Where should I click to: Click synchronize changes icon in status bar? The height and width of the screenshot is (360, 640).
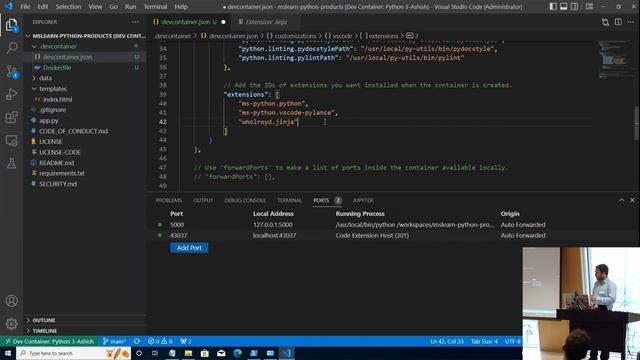pos(137,341)
